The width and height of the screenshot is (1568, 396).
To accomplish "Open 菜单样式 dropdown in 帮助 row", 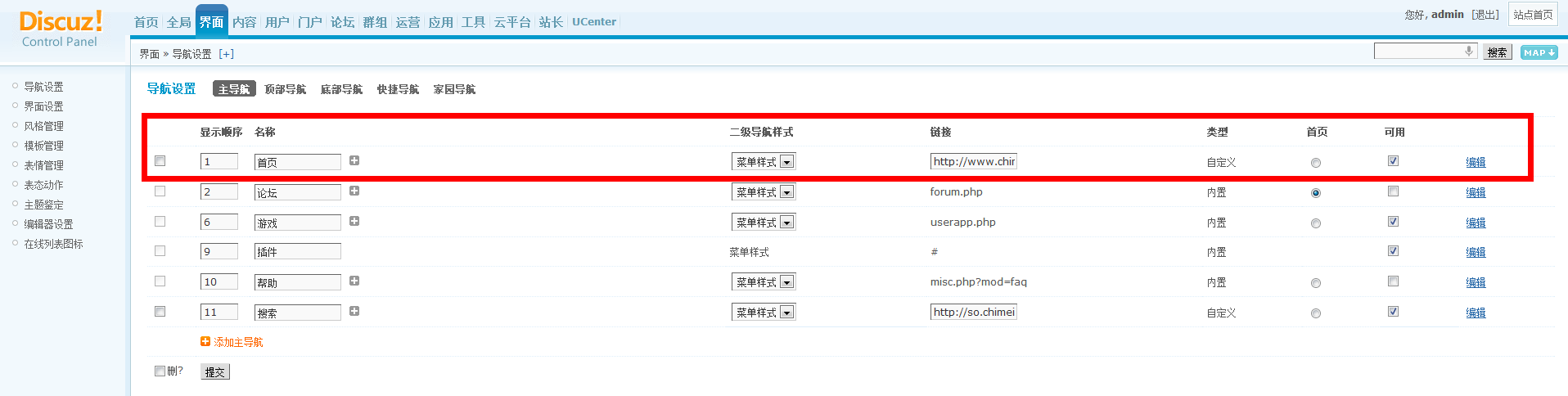I will 764,282.
